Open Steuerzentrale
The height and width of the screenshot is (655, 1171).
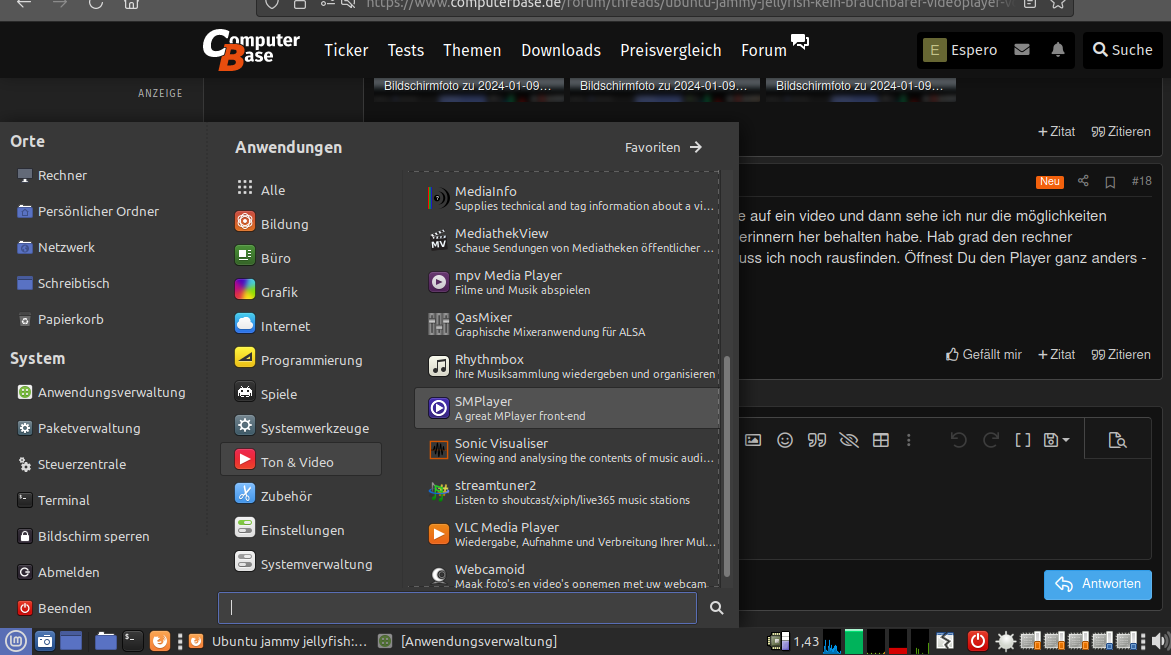pyautogui.click(x=72, y=464)
